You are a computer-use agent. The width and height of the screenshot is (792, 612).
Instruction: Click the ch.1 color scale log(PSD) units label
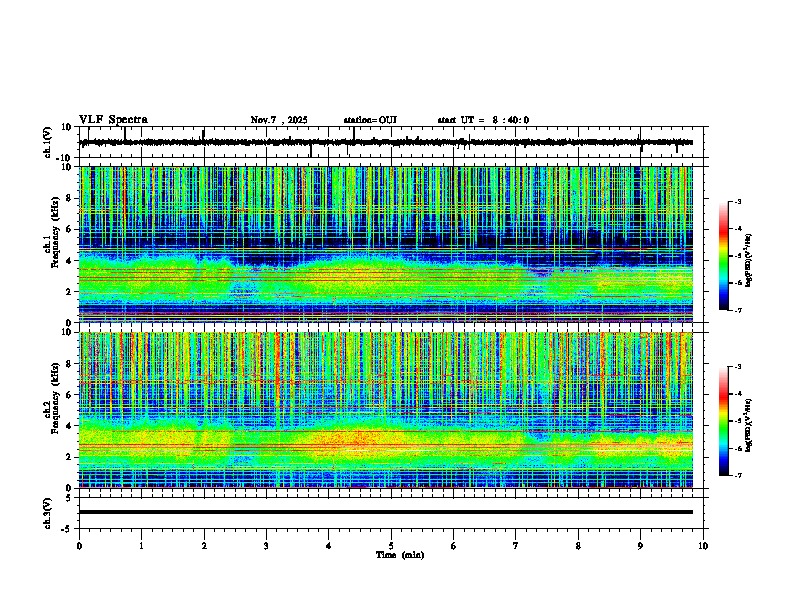[749, 260]
